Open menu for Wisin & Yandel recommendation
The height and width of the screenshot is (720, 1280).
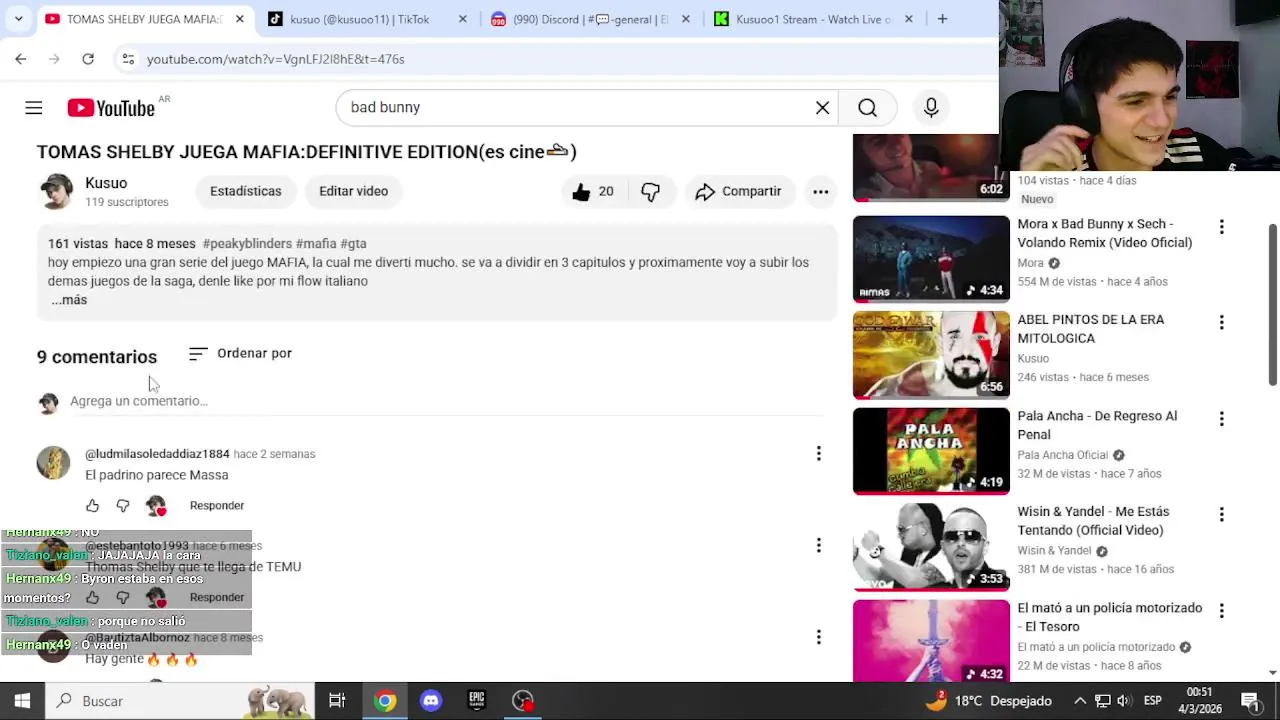coord(1221,515)
